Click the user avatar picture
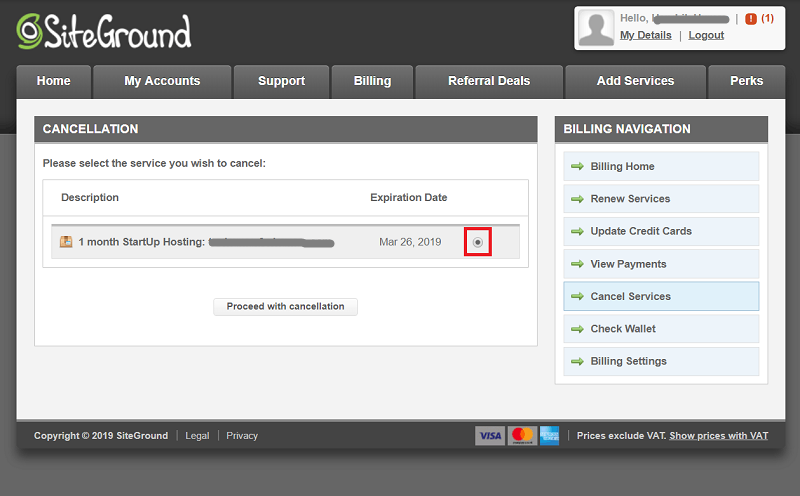This screenshot has width=800, height=496. click(x=597, y=28)
